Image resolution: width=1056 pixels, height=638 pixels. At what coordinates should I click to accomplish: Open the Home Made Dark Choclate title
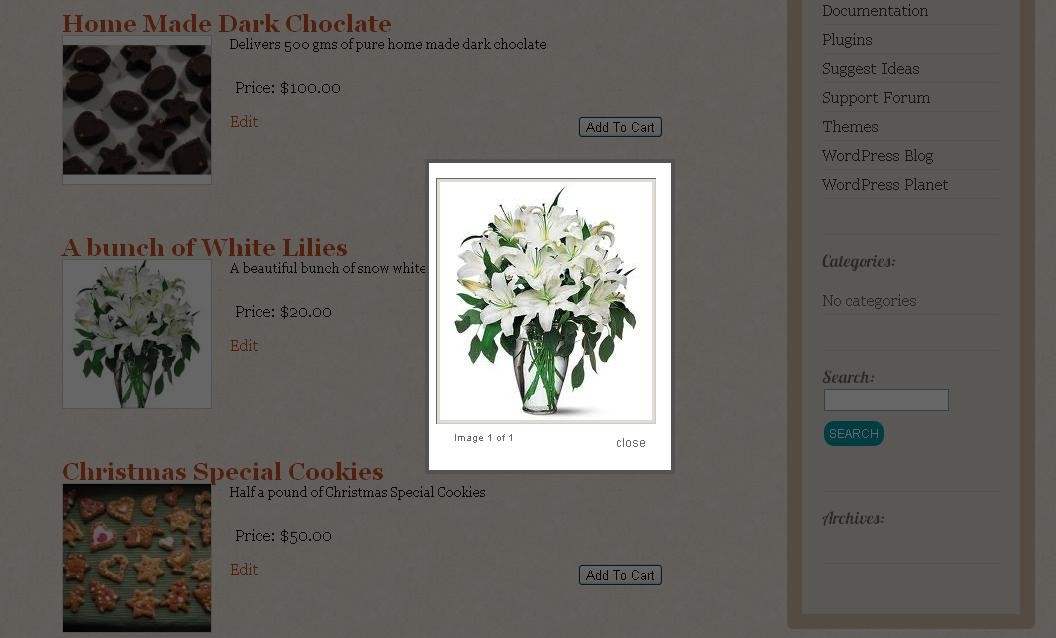tap(226, 24)
